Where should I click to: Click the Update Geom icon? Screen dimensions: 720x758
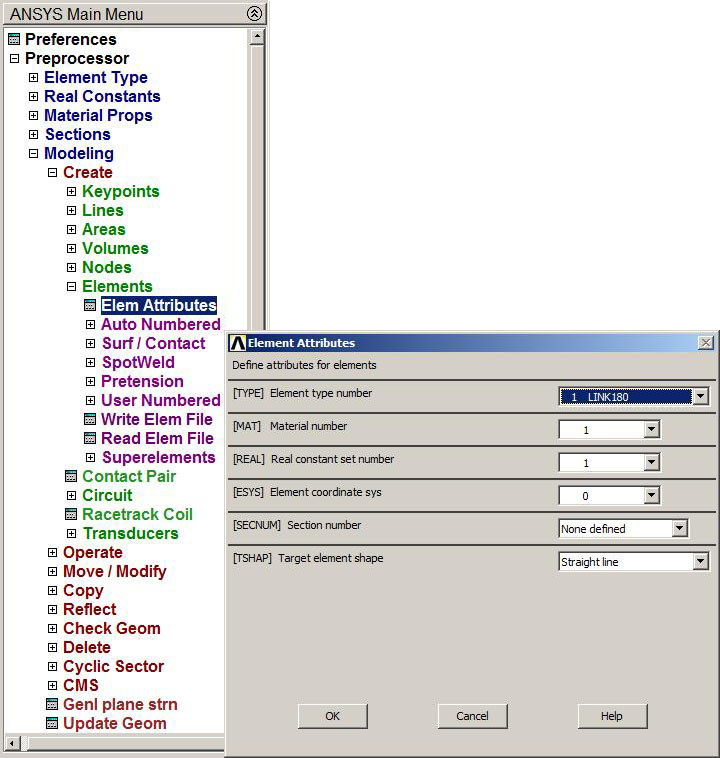click(52, 724)
